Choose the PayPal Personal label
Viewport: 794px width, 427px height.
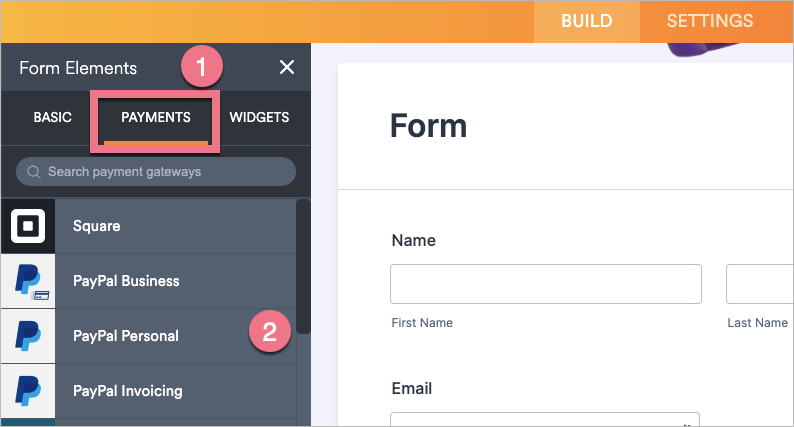125,336
